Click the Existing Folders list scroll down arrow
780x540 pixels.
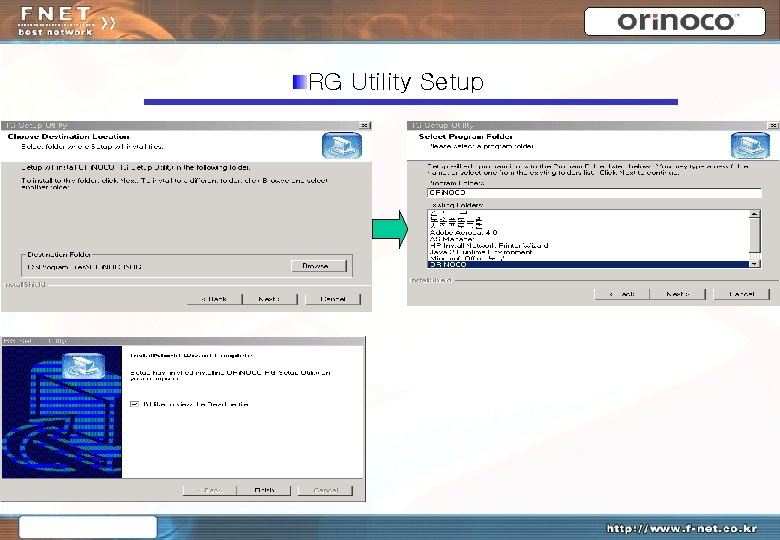point(755,264)
